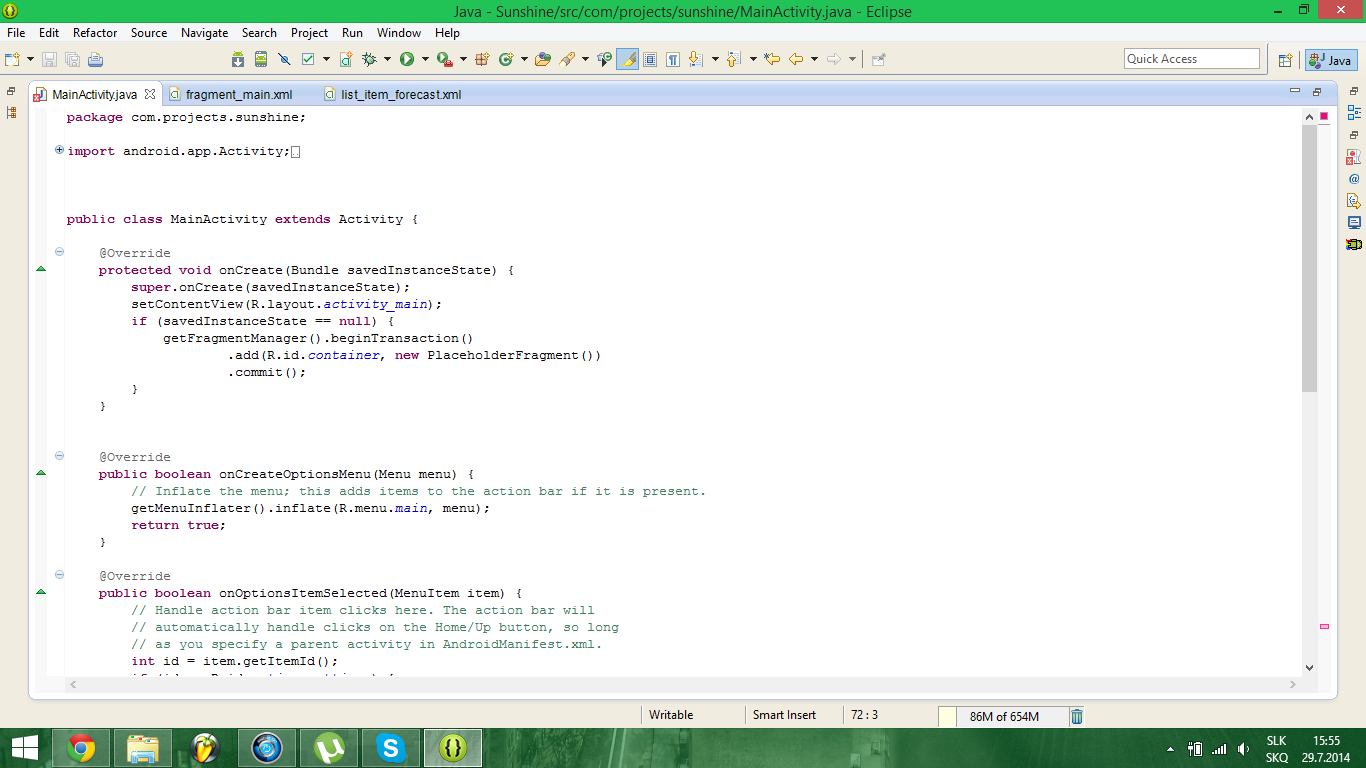Image resolution: width=1366 pixels, height=768 pixels.
Task: Open the Refactor menu
Action: coord(95,33)
